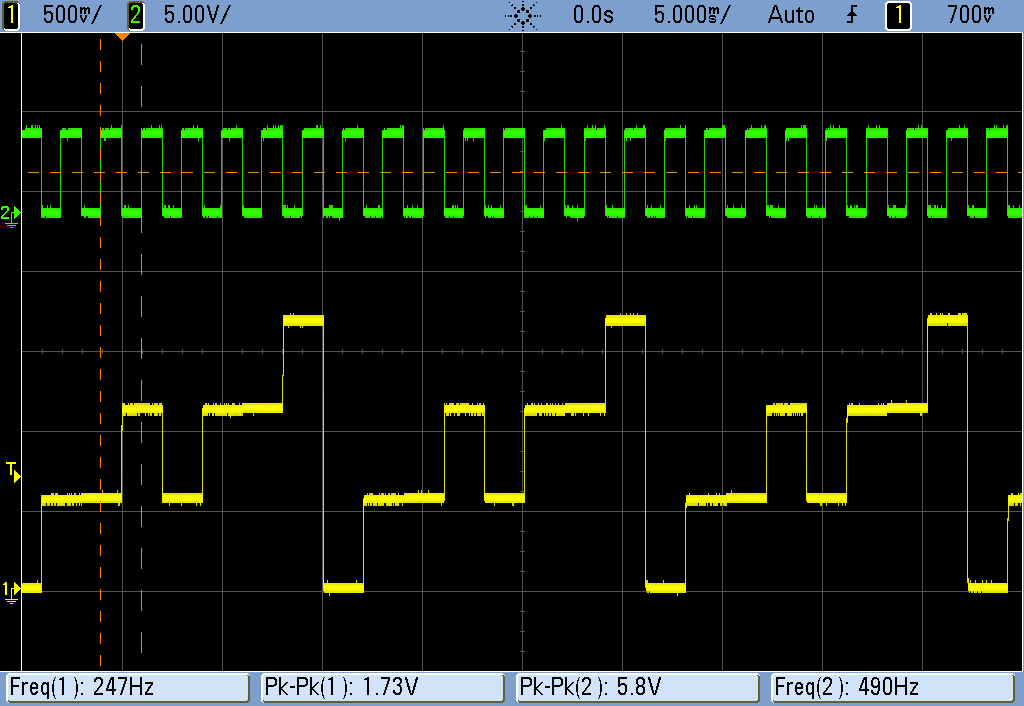
Task: Click the orange trigger position marker
Action: click(124, 33)
